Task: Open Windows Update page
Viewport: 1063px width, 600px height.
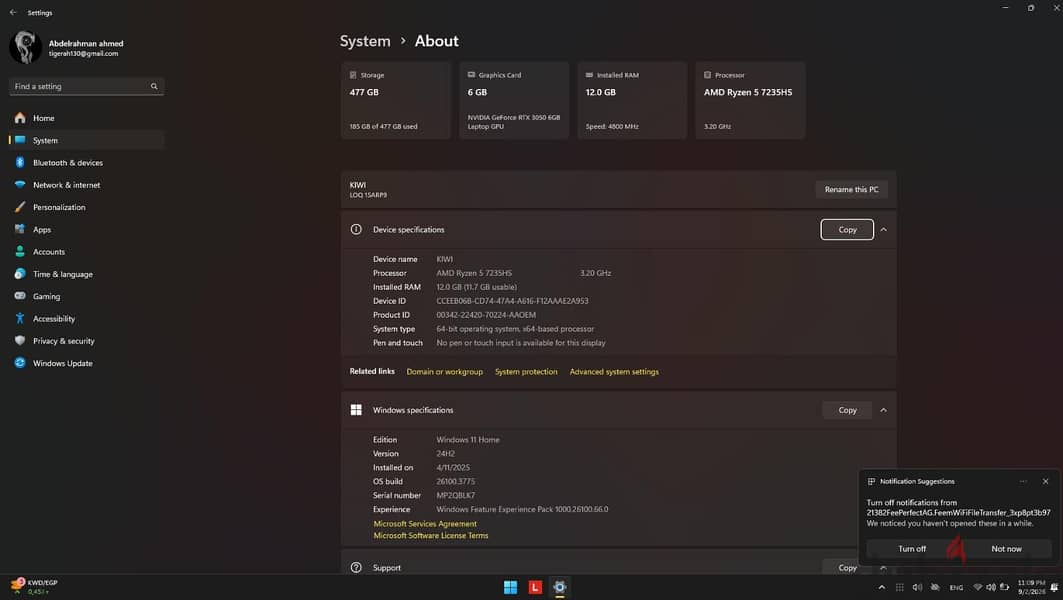Action: point(86,363)
